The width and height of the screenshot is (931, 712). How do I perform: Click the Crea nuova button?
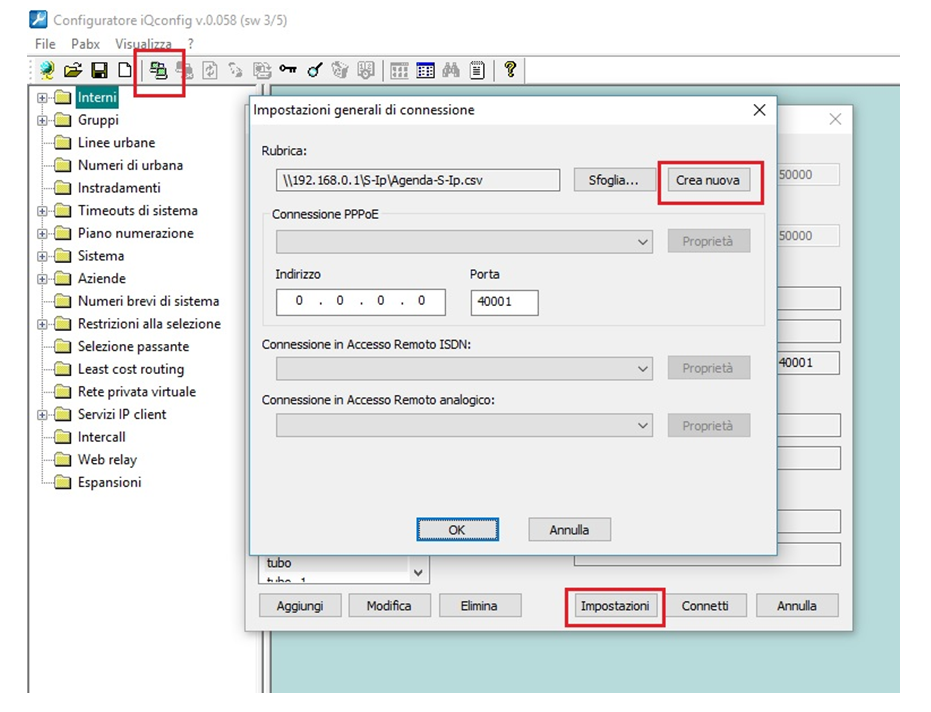coord(708,180)
